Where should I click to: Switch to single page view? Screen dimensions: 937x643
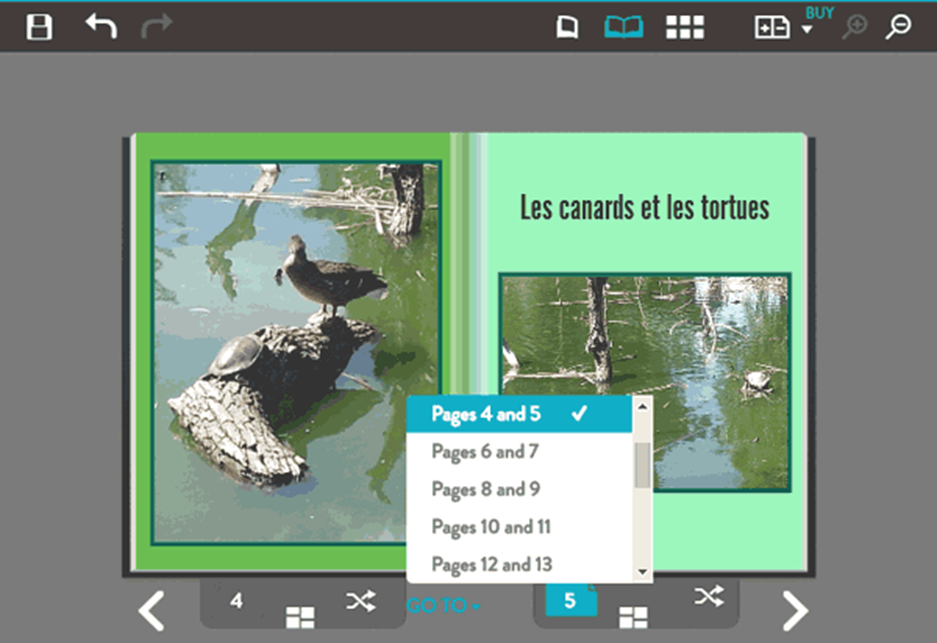coord(567,27)
